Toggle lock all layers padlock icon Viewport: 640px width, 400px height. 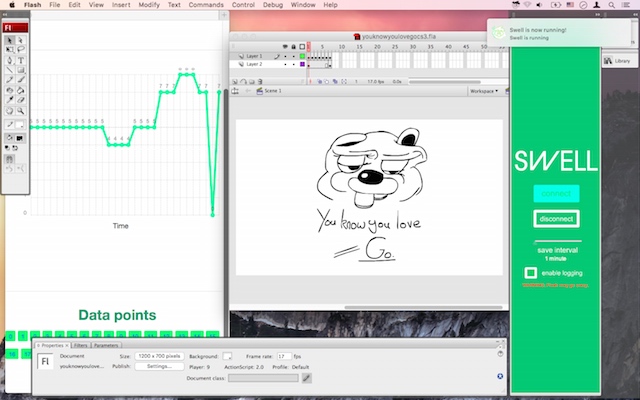(293, 47)
